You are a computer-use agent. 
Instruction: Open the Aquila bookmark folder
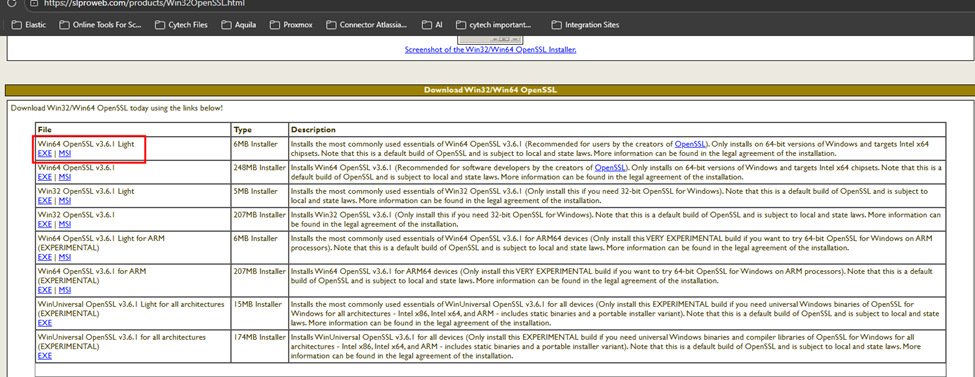point(239,25)
